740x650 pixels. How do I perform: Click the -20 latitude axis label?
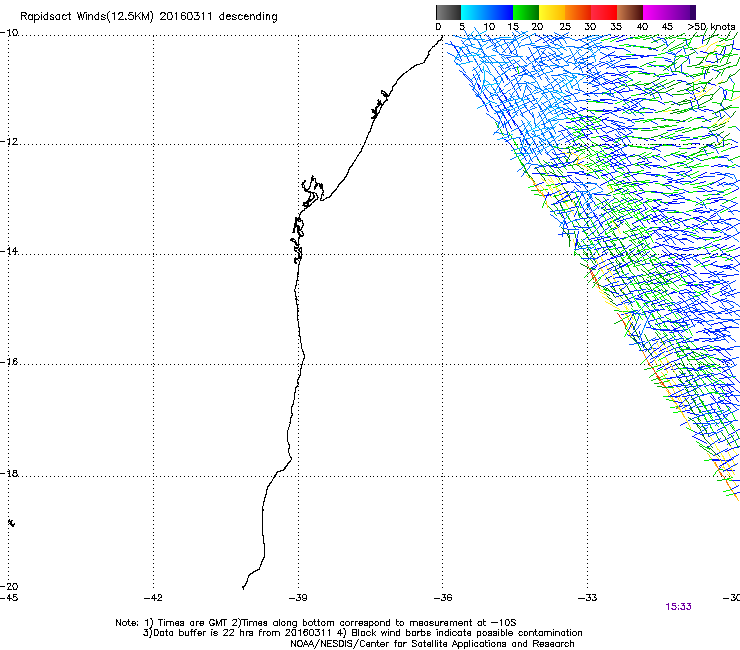9,586
